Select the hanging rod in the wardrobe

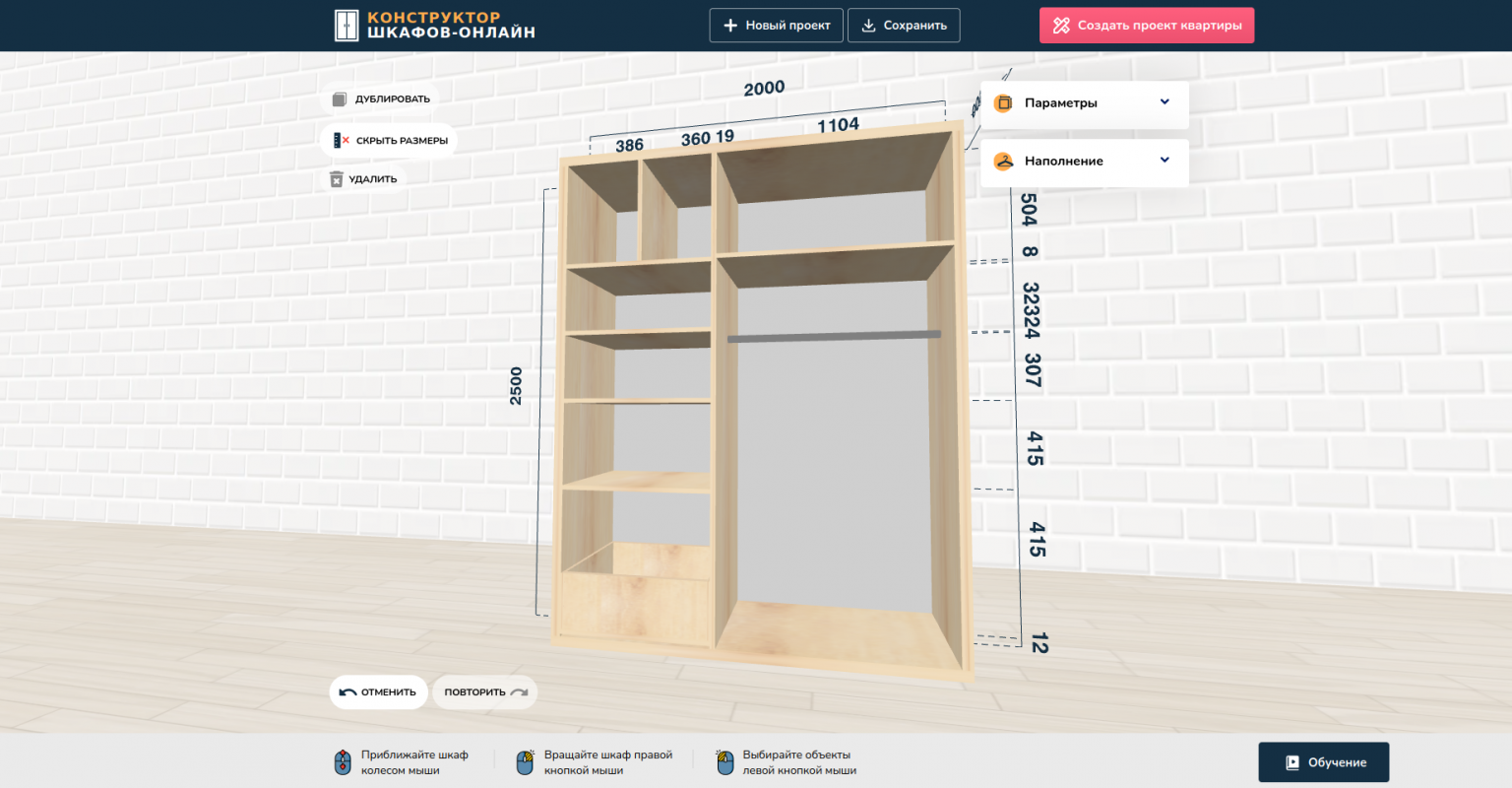(833, 337)
